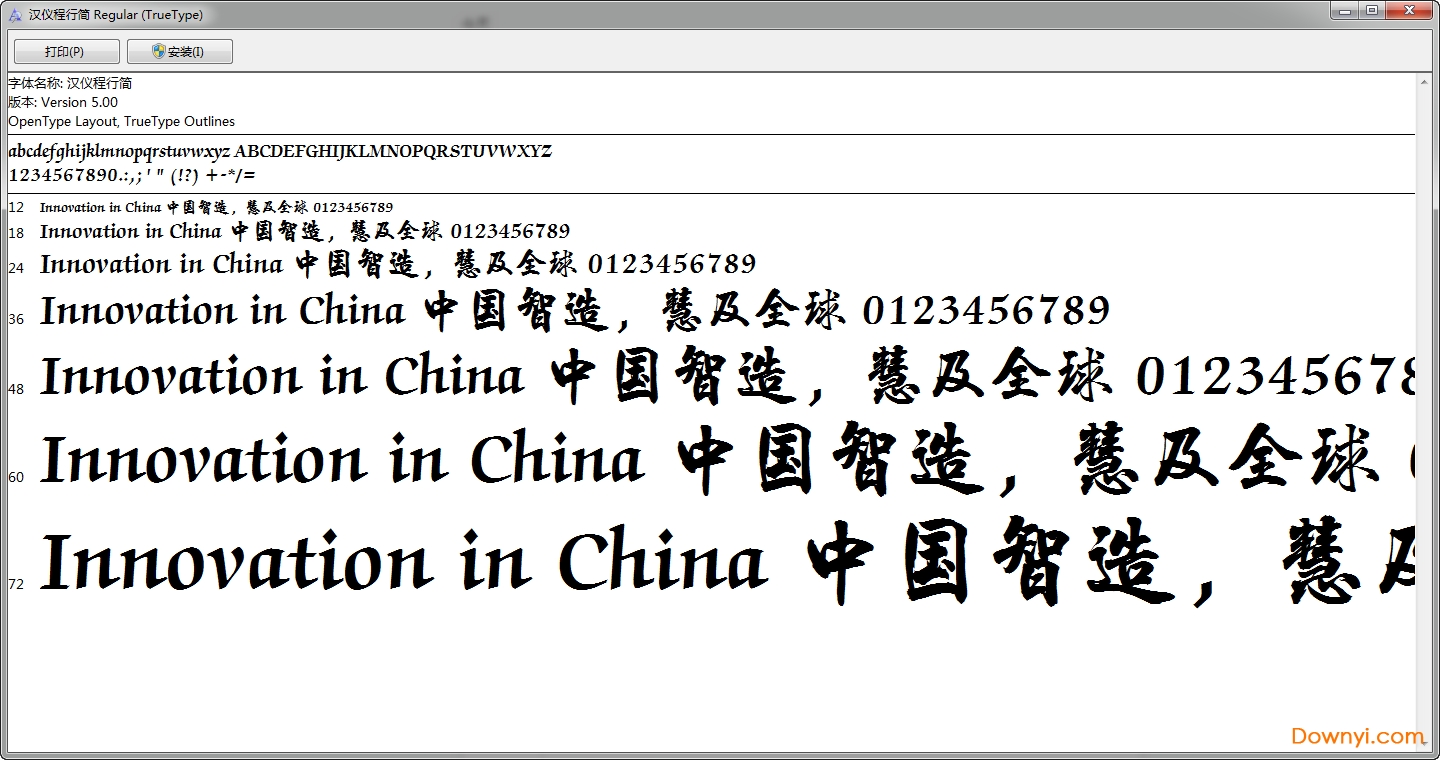The height and width of the screenshot is (760, 1440).
Task: Click the window title 汉仪程行简 Regular (TrueType)
Action: (118, 15)
